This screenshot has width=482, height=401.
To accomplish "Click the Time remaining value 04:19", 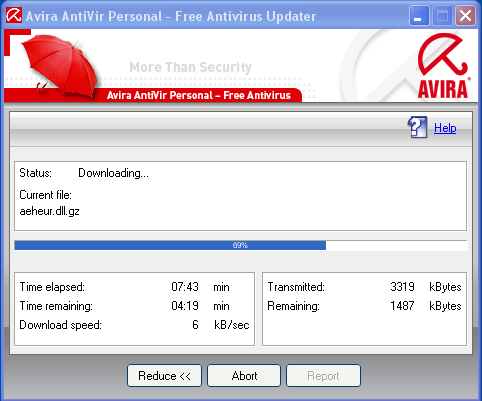I will tap(185, 306).
